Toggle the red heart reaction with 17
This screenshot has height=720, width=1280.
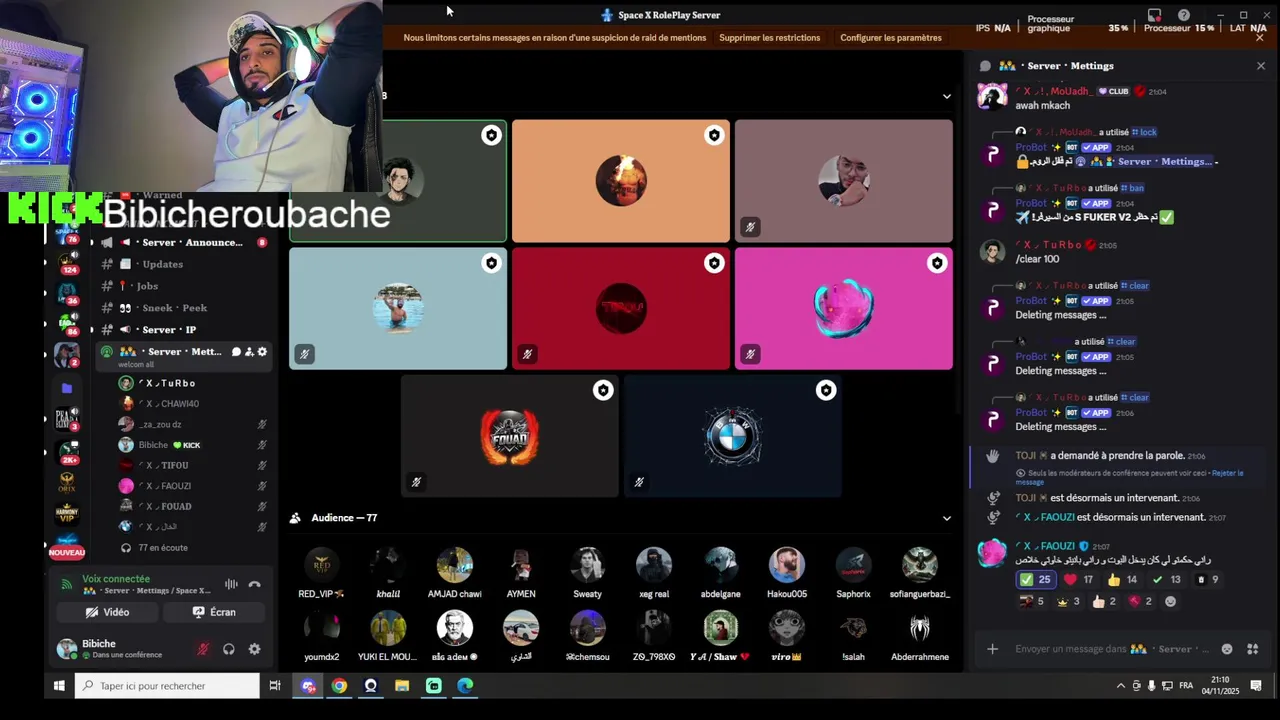tap(1079, 580)
